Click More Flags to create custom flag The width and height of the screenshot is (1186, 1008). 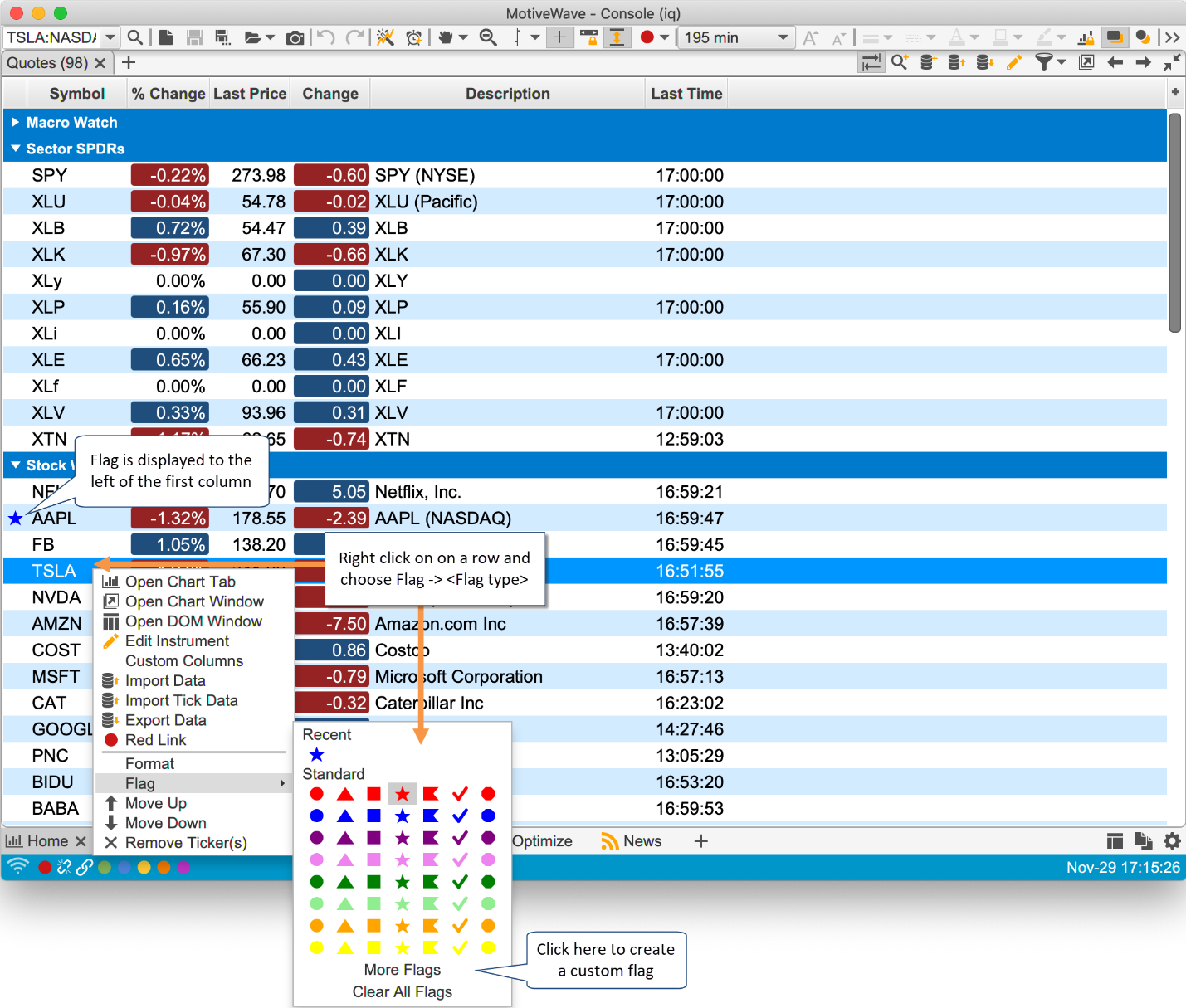click(x=402, y=970)
